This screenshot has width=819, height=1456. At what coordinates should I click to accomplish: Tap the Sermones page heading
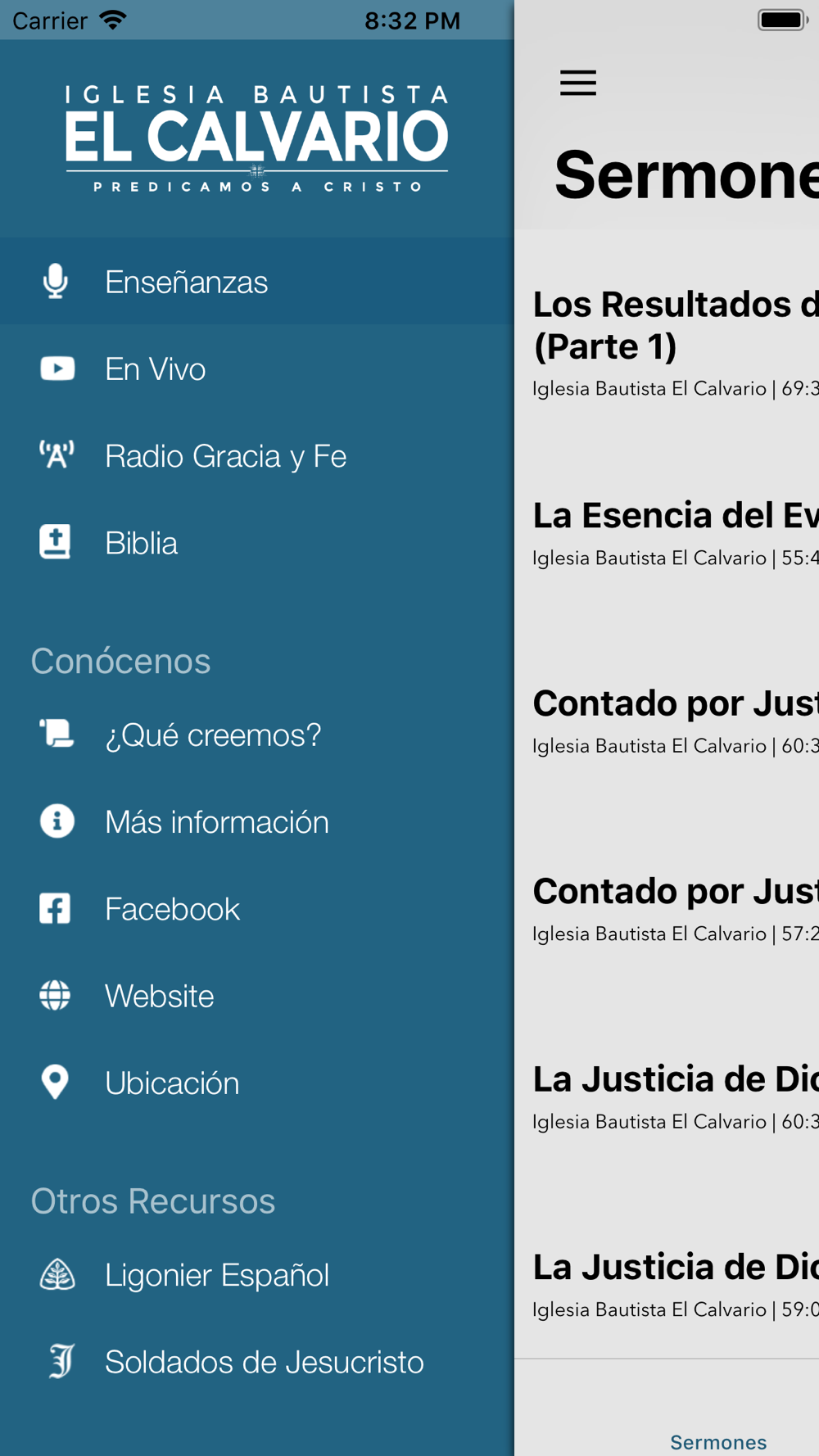click(686, 174)
